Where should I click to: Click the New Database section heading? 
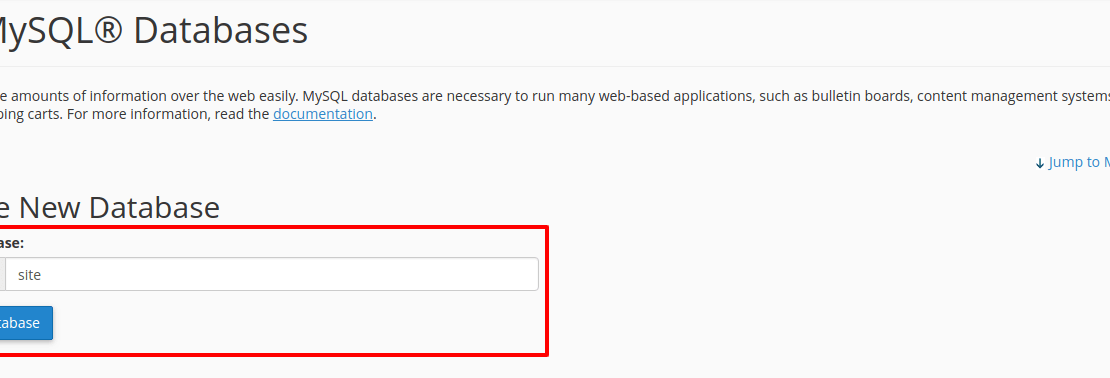pyautogui.click(x=110, y=207)
